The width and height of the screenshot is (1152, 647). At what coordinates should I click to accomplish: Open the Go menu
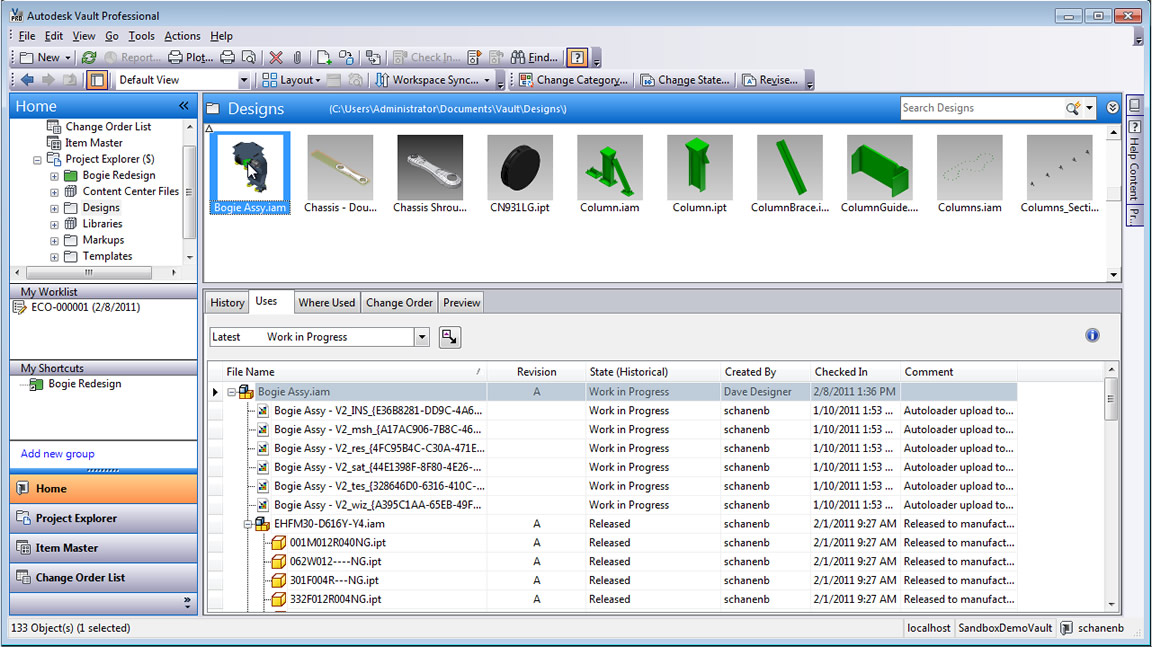(112, 35)
